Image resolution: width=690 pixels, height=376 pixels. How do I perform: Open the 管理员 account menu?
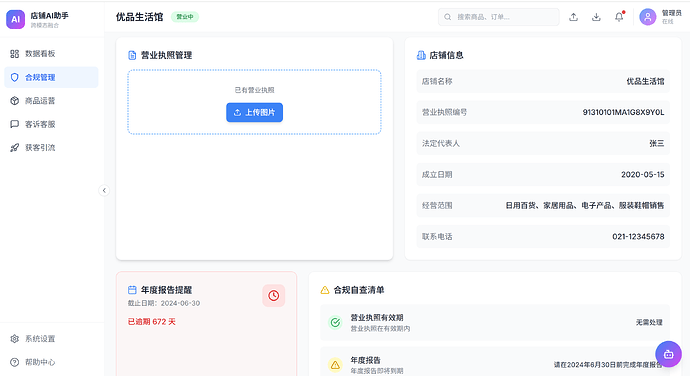pos(661,17)
